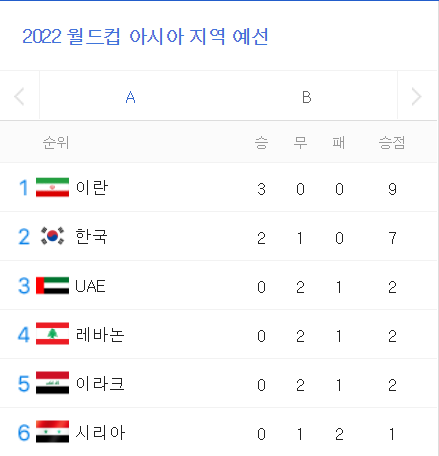Select the 레바논 team name

(100, 335)
